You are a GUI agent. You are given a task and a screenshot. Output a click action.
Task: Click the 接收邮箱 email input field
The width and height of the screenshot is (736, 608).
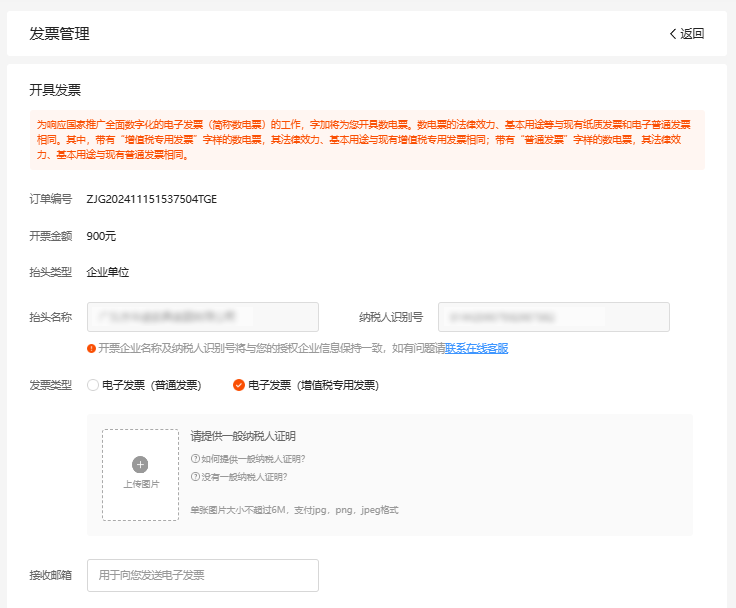203,575
